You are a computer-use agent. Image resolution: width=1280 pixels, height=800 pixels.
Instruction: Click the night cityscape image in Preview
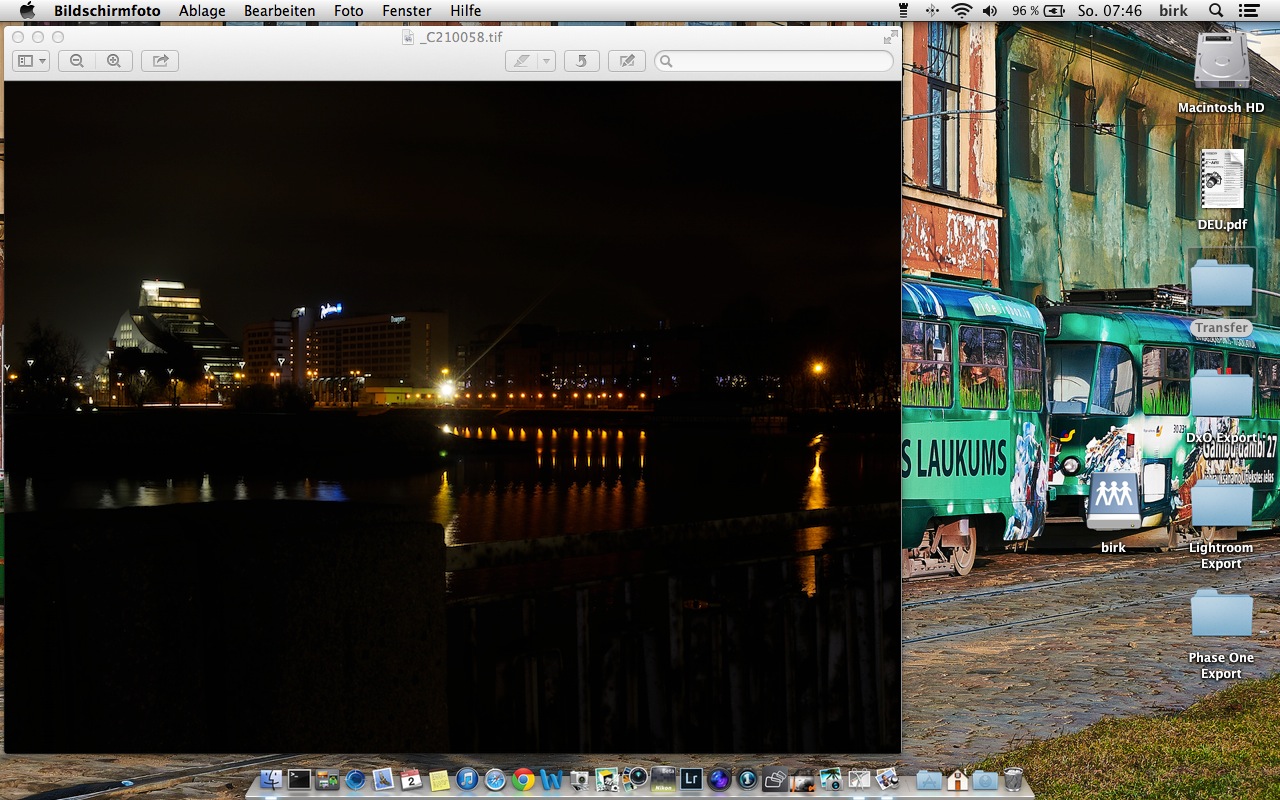tap(453, 417)
